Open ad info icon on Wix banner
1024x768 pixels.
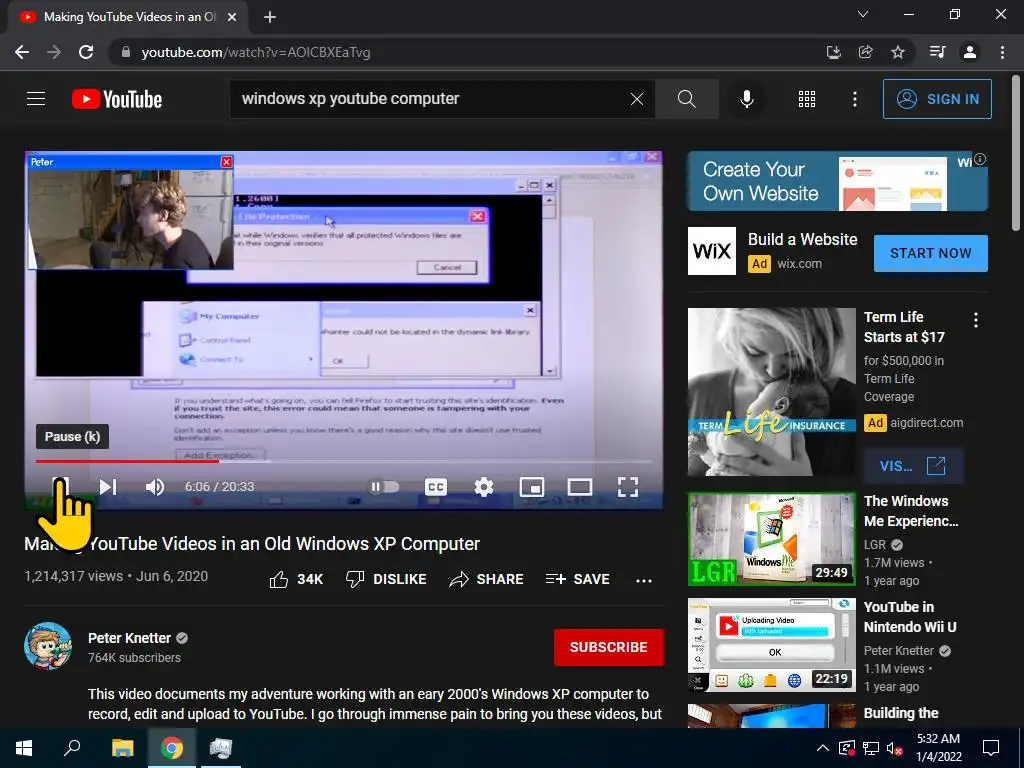pyautogui.click(x=980, y=159)
